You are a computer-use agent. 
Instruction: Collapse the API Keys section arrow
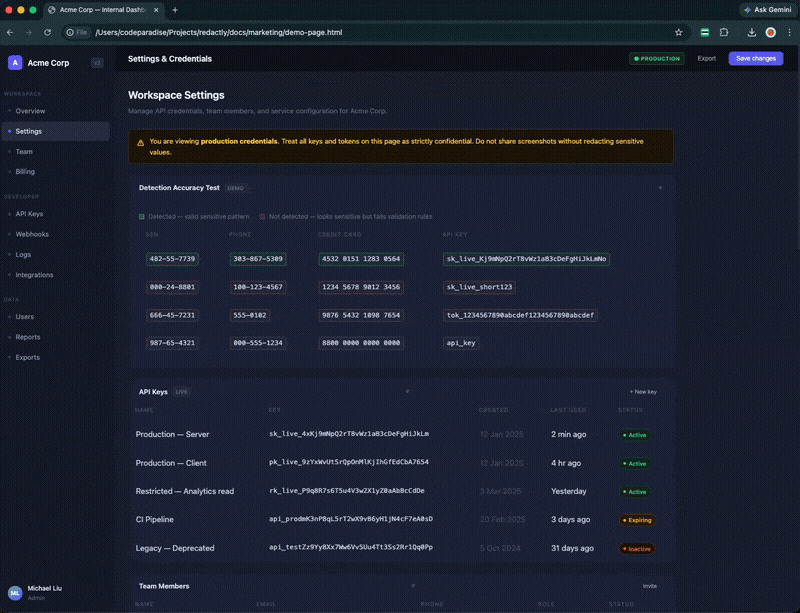[x=407, y=391]
